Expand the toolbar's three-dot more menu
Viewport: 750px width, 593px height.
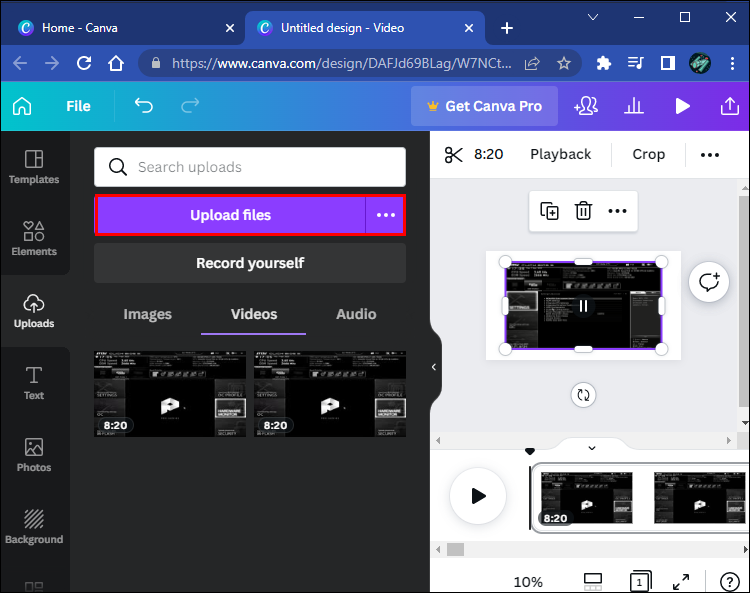pos(710,154)
